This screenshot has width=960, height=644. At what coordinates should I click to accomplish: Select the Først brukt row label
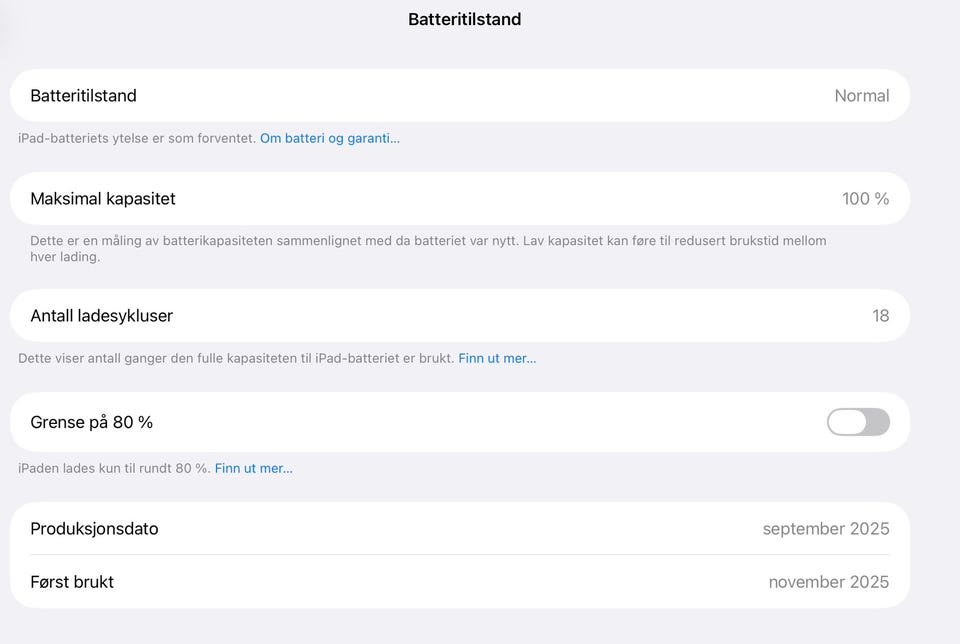tap(72, 582)
